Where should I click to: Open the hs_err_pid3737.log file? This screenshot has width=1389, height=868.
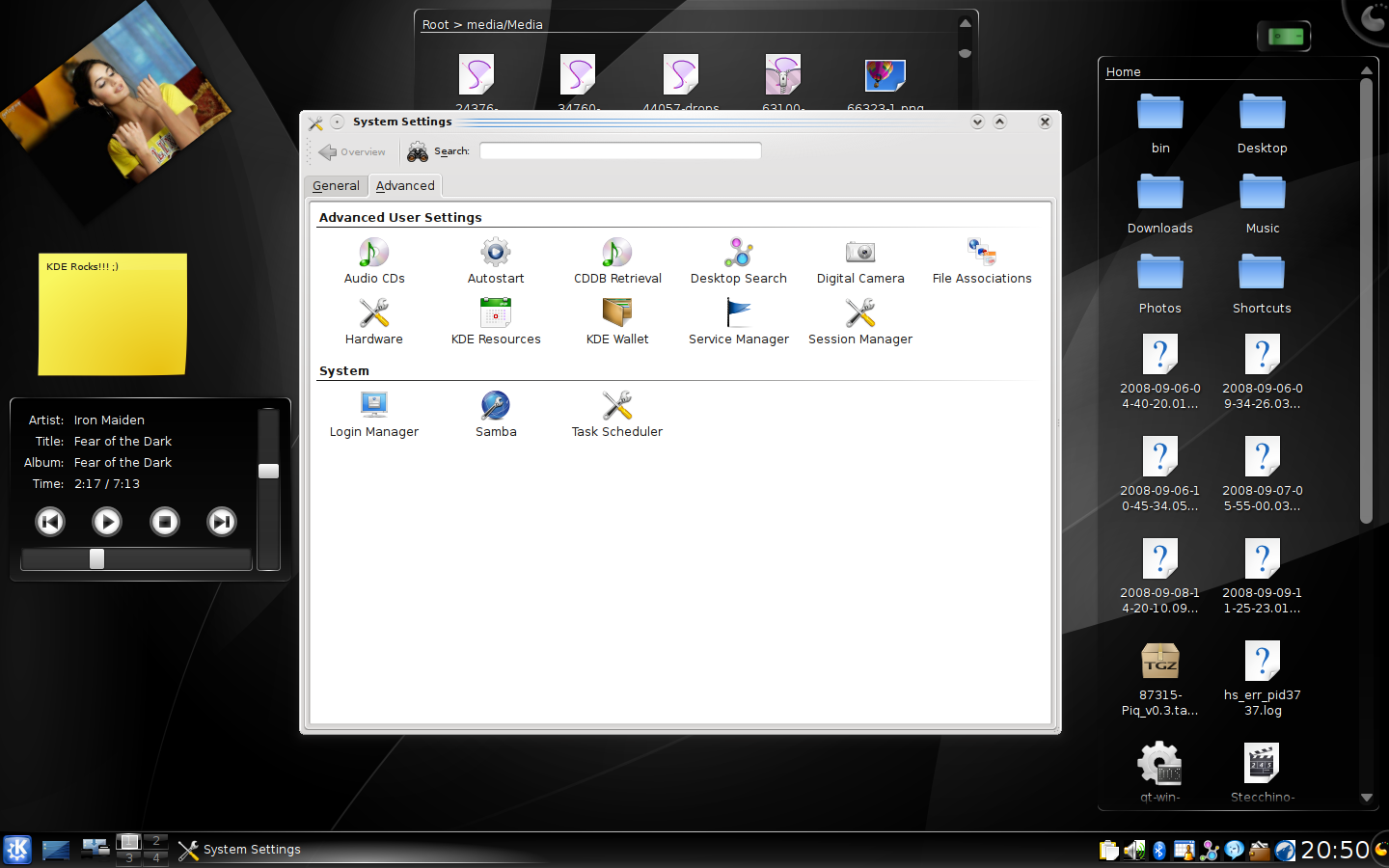pyautogui.click(x=1263, y=679)
